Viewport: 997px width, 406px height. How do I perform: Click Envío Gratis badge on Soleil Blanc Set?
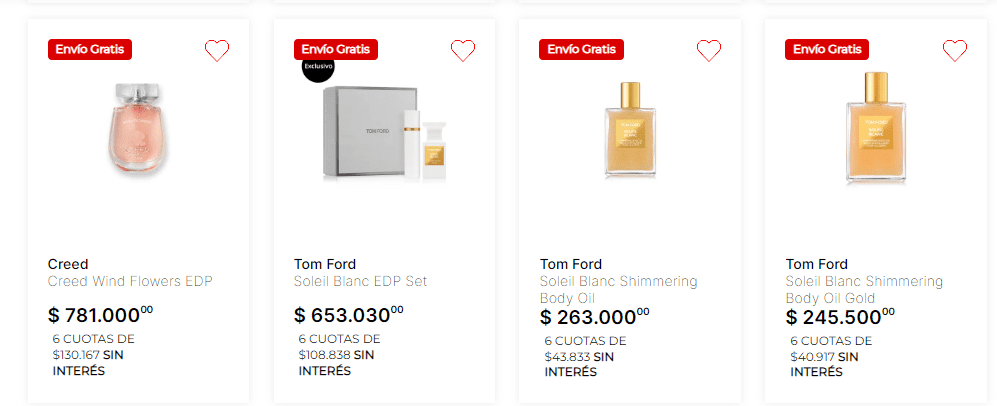tap(336, 49)
